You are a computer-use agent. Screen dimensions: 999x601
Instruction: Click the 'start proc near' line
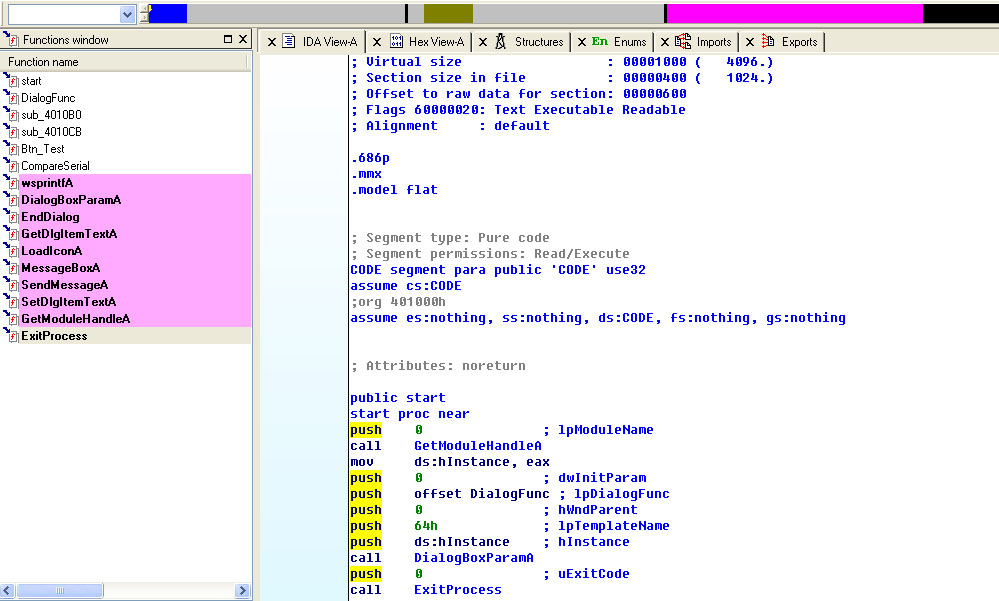point(410,414)
